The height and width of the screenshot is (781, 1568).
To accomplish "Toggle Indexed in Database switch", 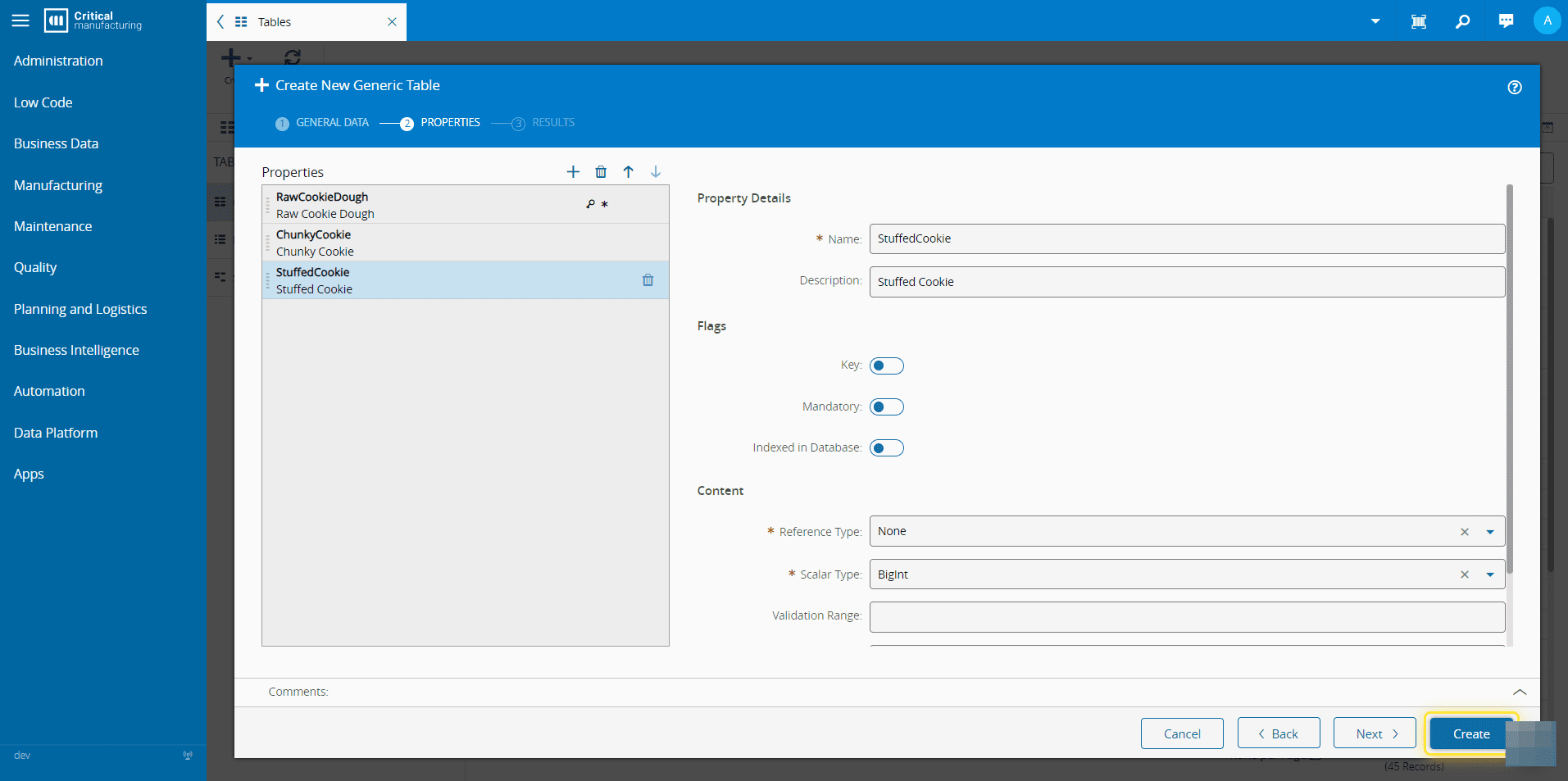I will click(886, 447).
